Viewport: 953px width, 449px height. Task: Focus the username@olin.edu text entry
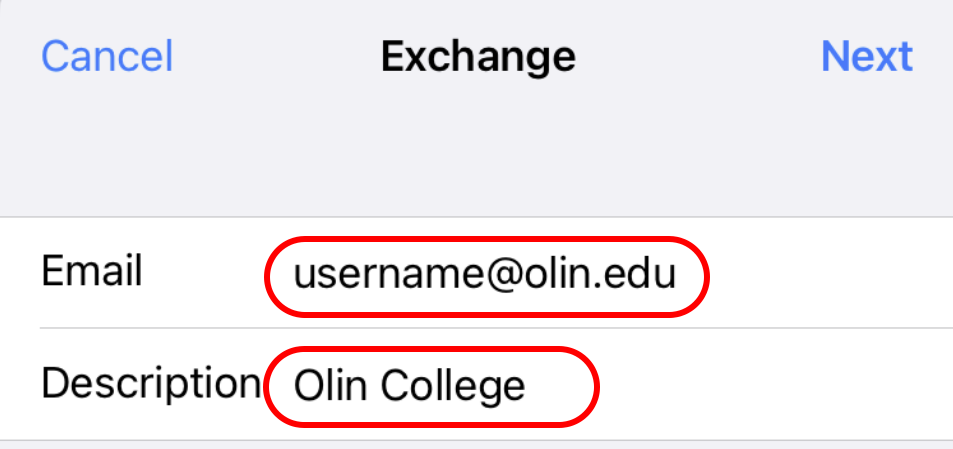point(485,274)
